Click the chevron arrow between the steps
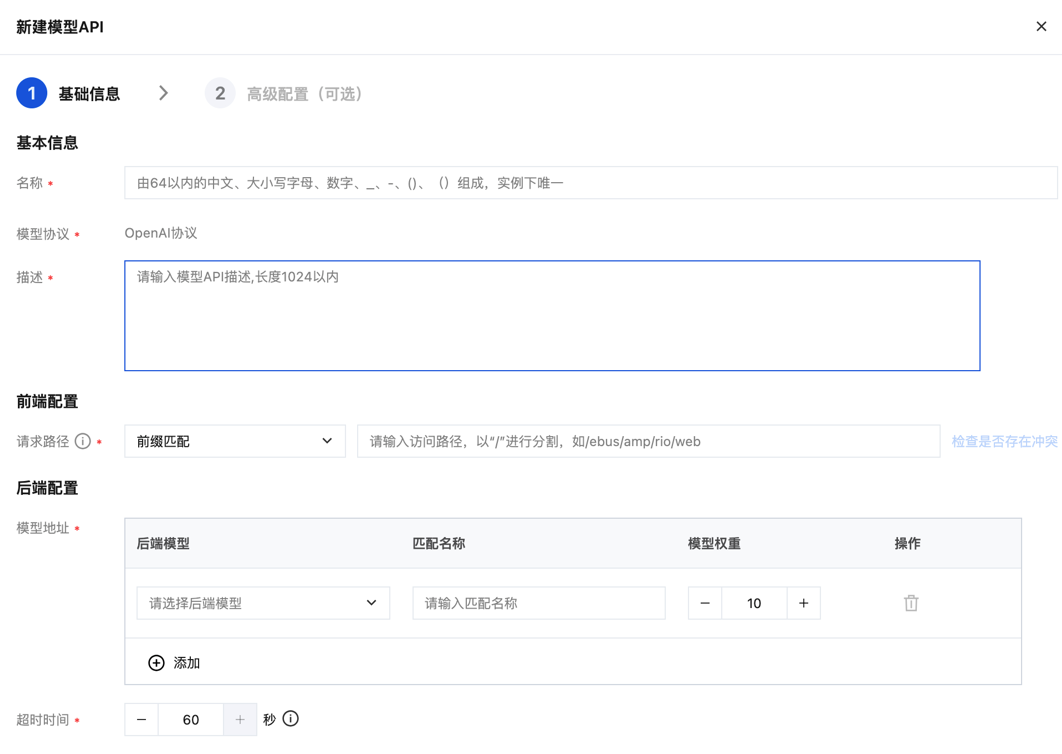 pos(163,93)
